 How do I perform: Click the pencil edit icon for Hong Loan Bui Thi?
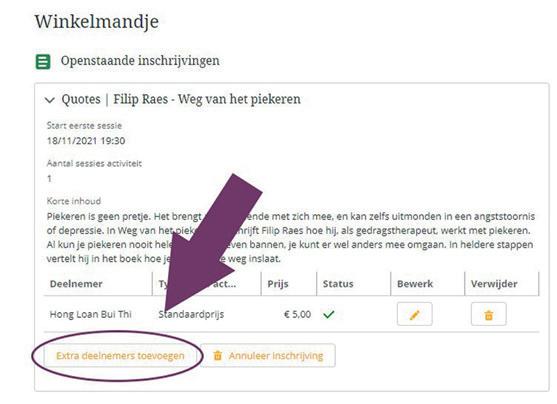(x=414, y=314)
